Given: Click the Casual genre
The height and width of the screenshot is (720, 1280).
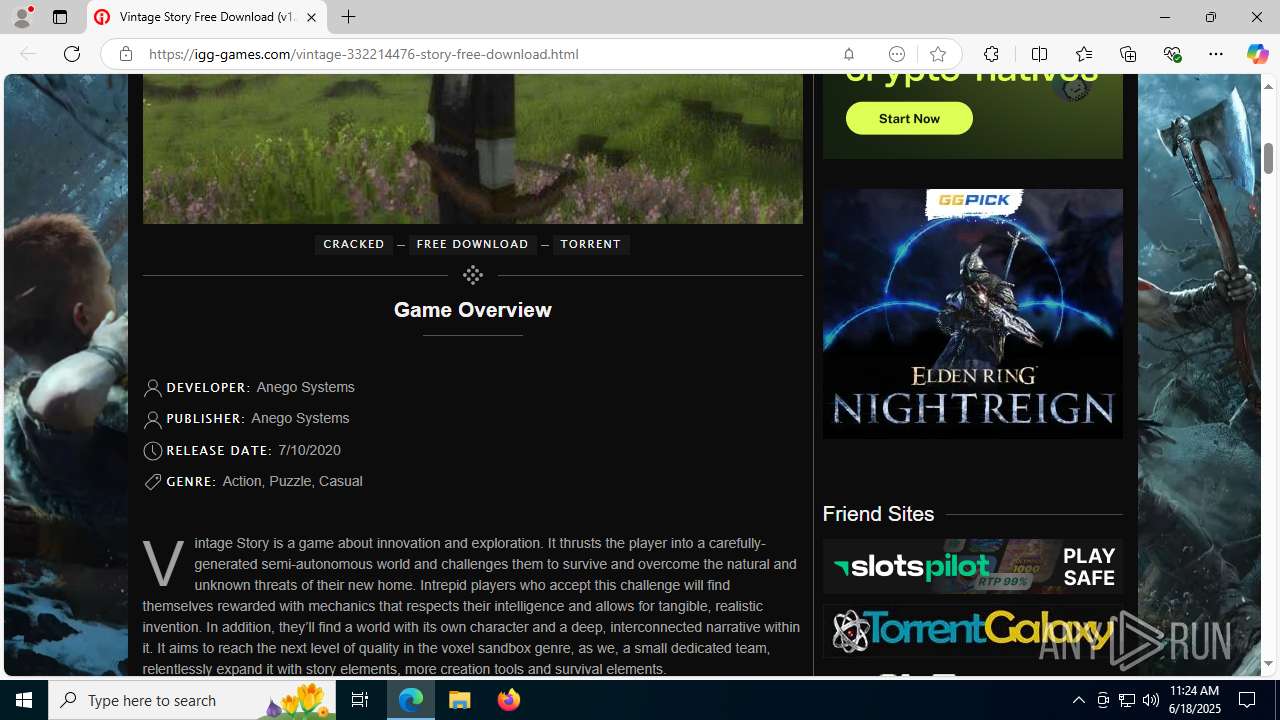Looking at the screenshot, I should [x=340, y=481].
